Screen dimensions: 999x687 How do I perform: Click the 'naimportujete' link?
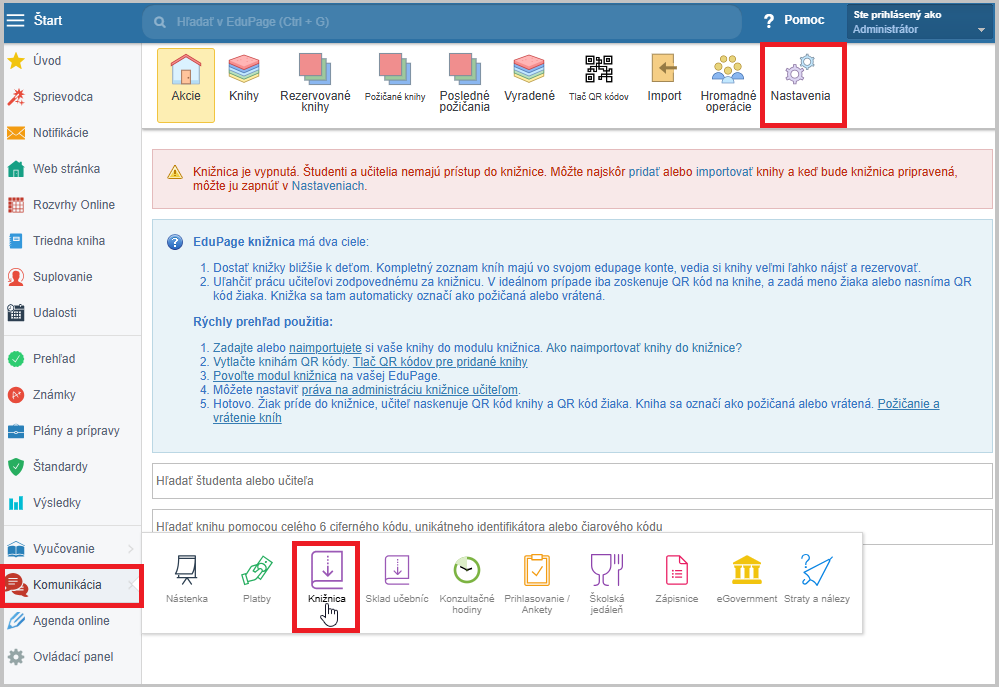point(326,348)
